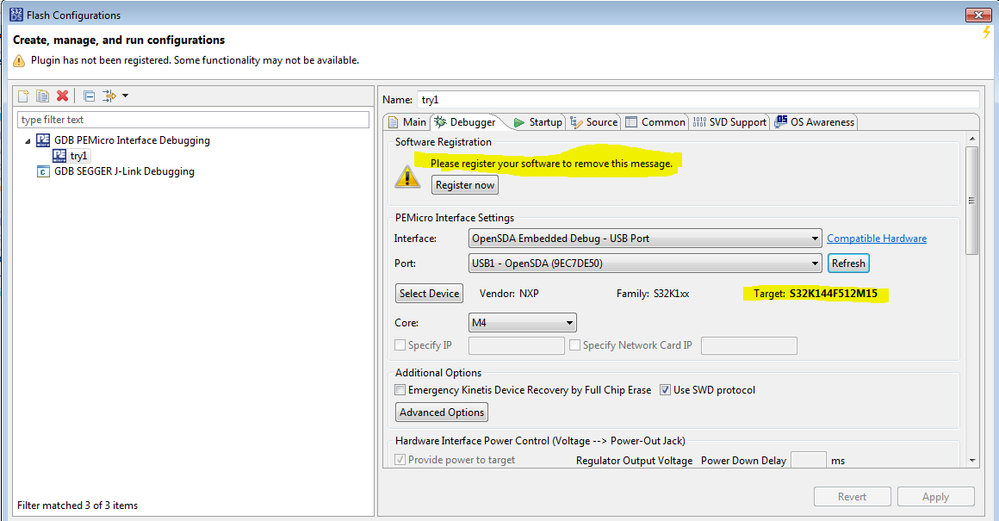Click the Flash Configurations title bar icon

(16, 15)
